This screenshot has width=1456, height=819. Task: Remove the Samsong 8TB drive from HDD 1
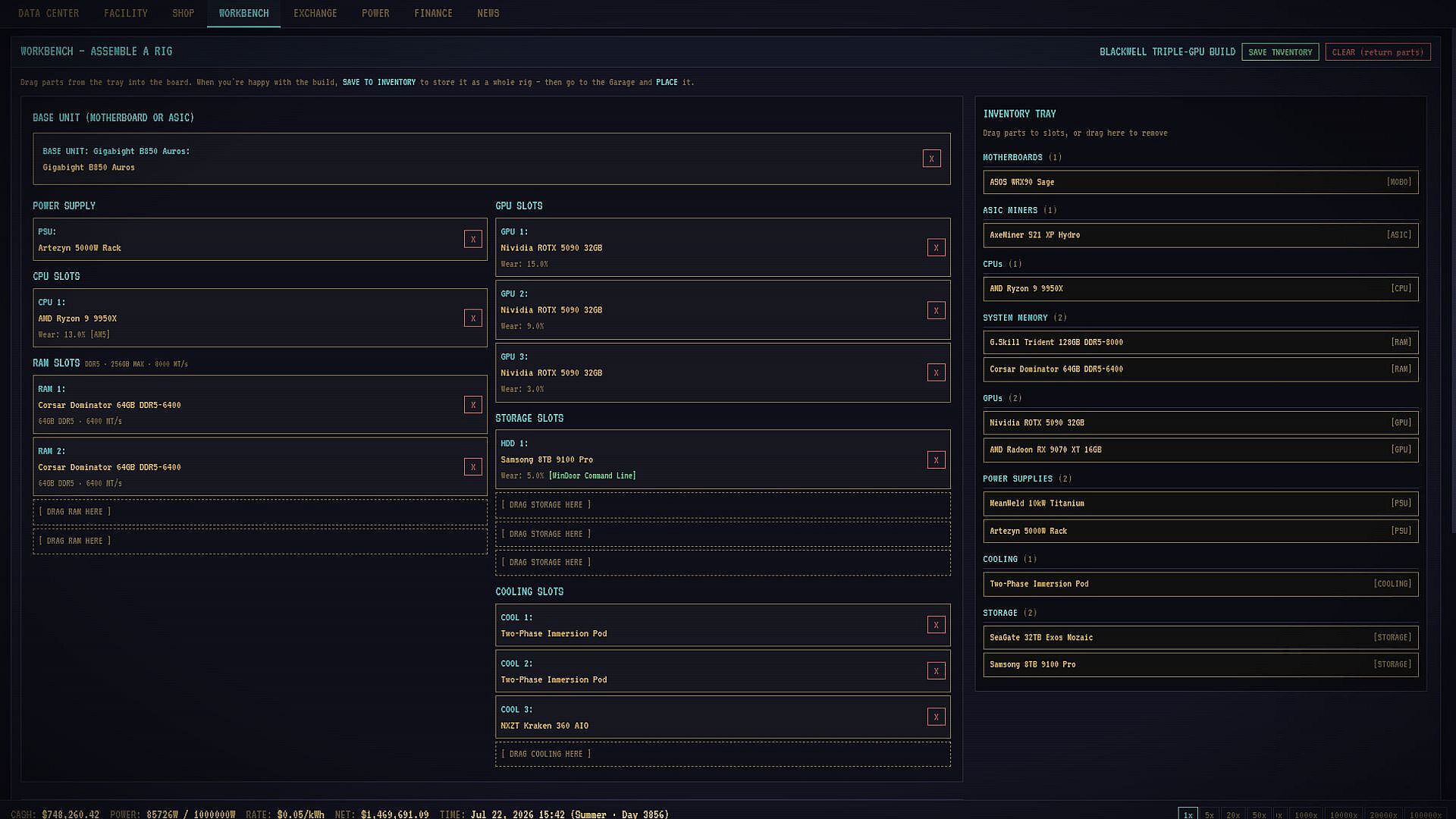pyautogui.click(x=936, y=460)
